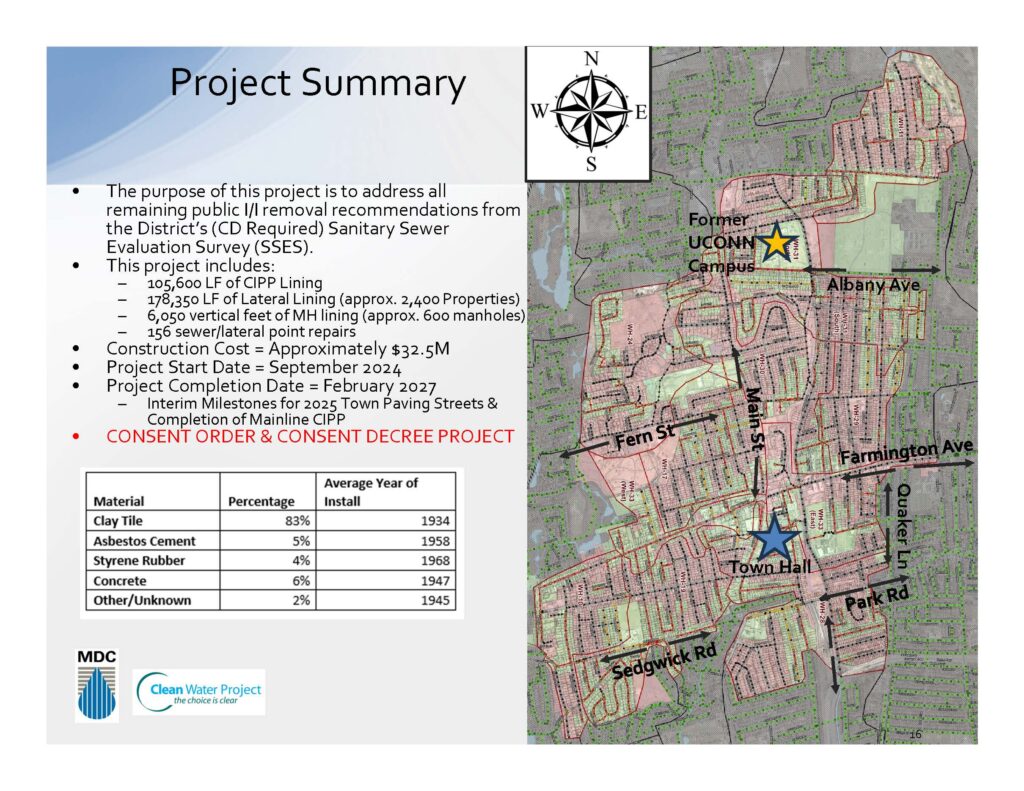Click the MDC water drop logo

coord(97,685)
